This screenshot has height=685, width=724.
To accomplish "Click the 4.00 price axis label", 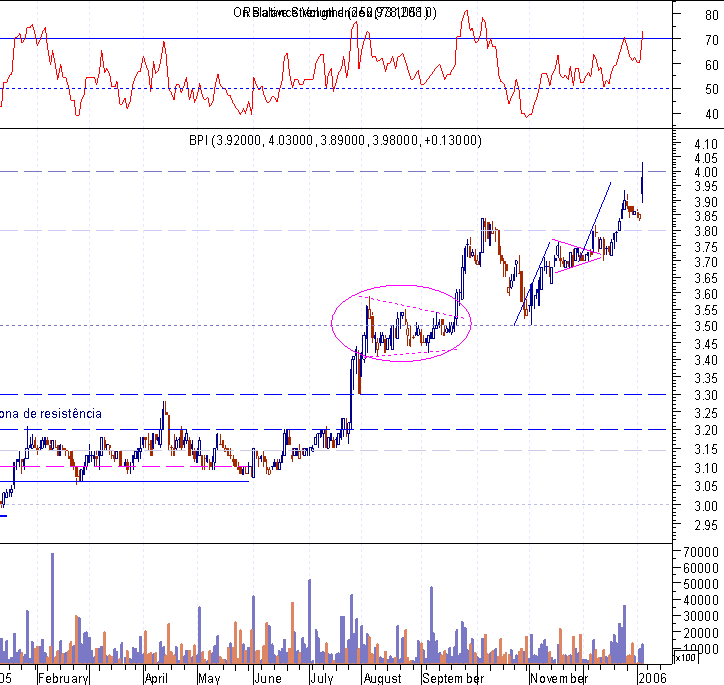I will (706, 172).
